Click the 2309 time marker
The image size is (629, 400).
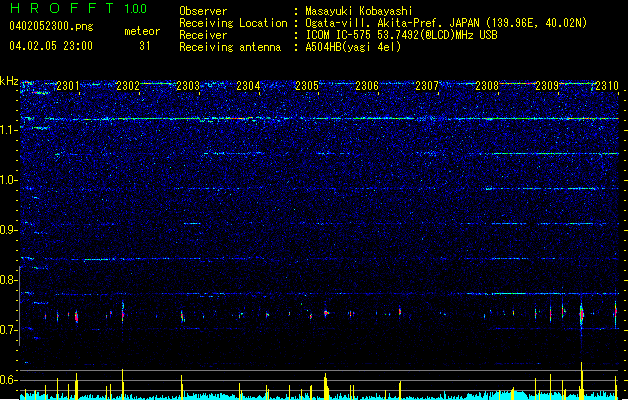pos(547,86)
